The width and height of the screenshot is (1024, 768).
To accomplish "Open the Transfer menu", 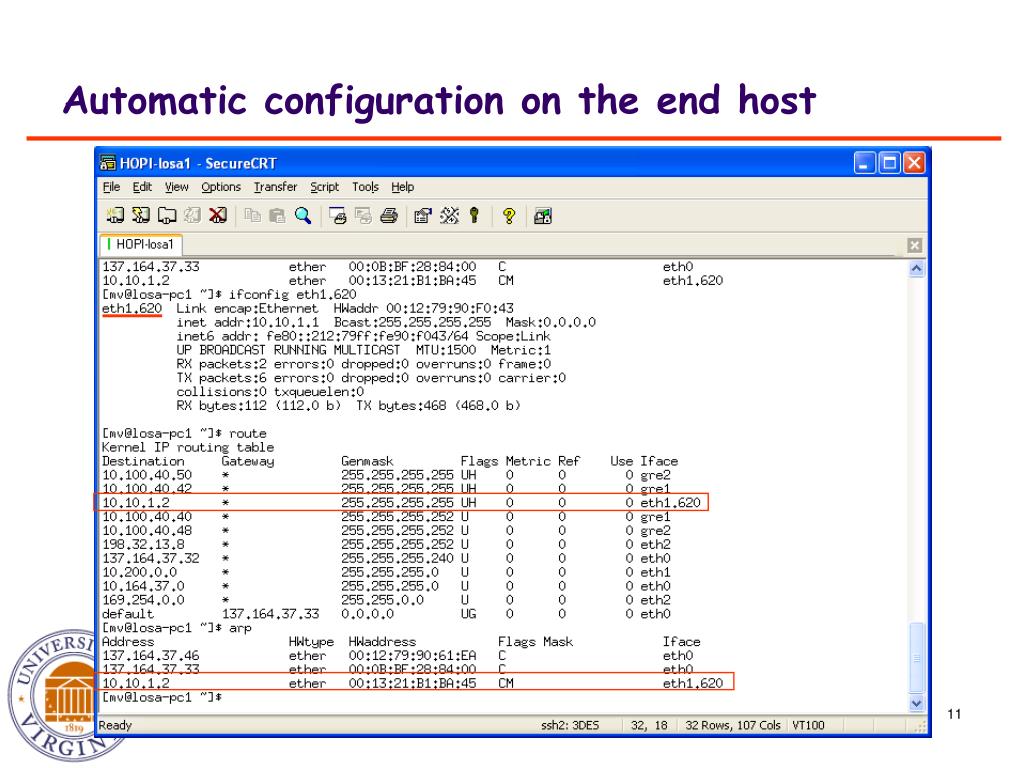I will click(275, 187).
